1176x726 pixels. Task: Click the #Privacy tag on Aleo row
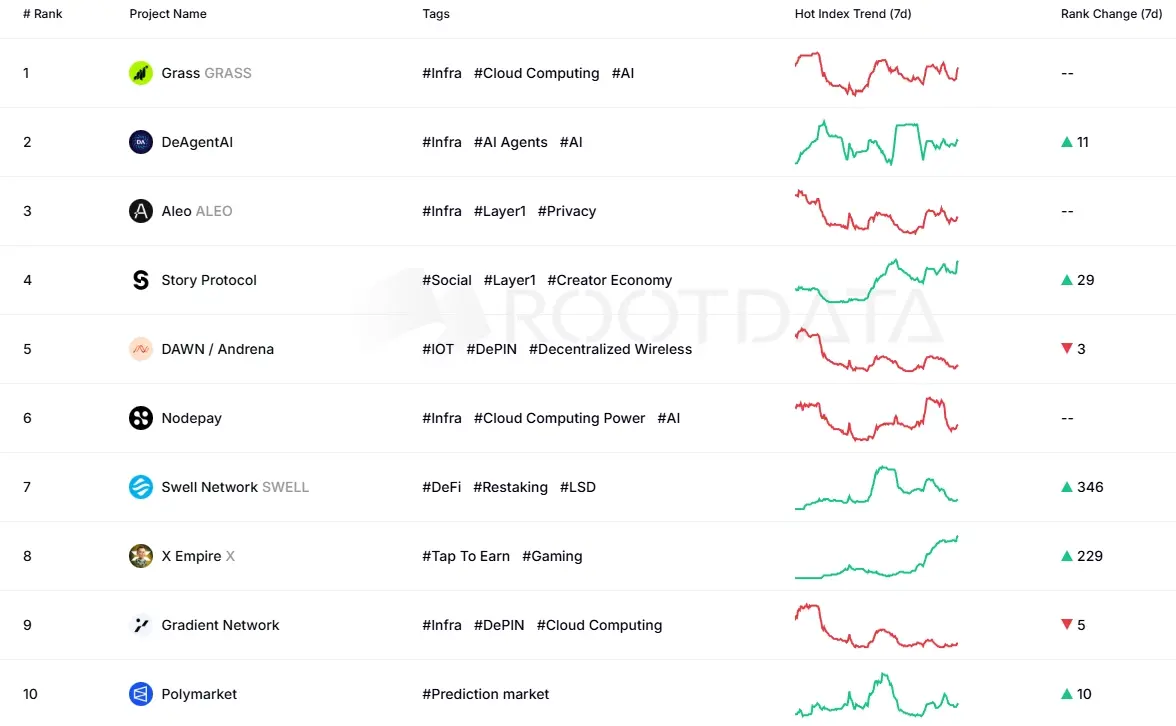567,211
